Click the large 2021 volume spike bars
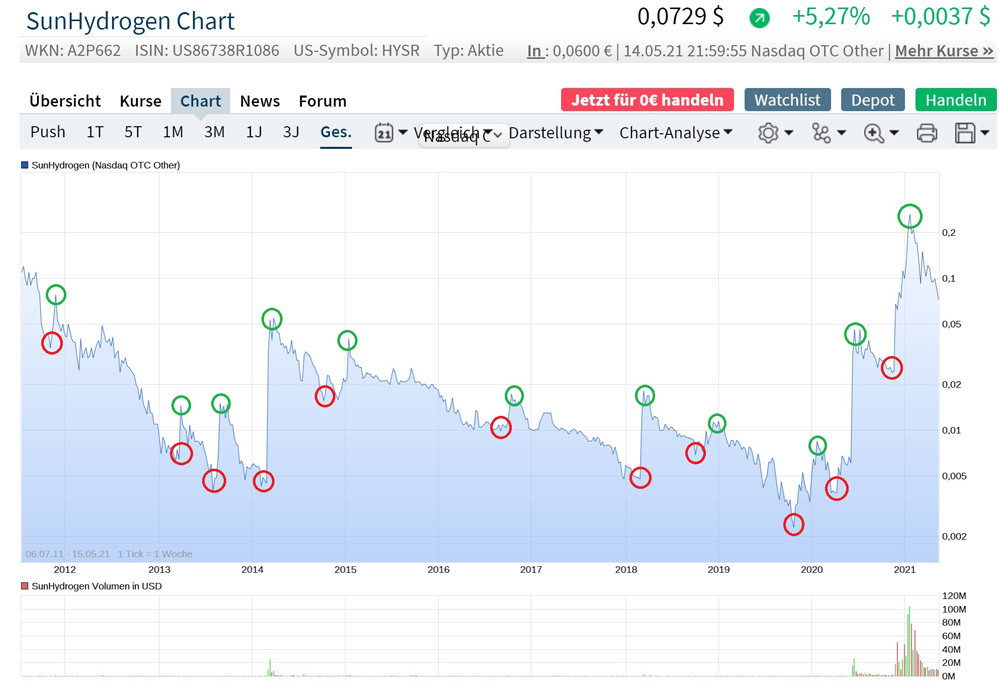This screenshot has height=689, width=1000. tap(909, 641)
